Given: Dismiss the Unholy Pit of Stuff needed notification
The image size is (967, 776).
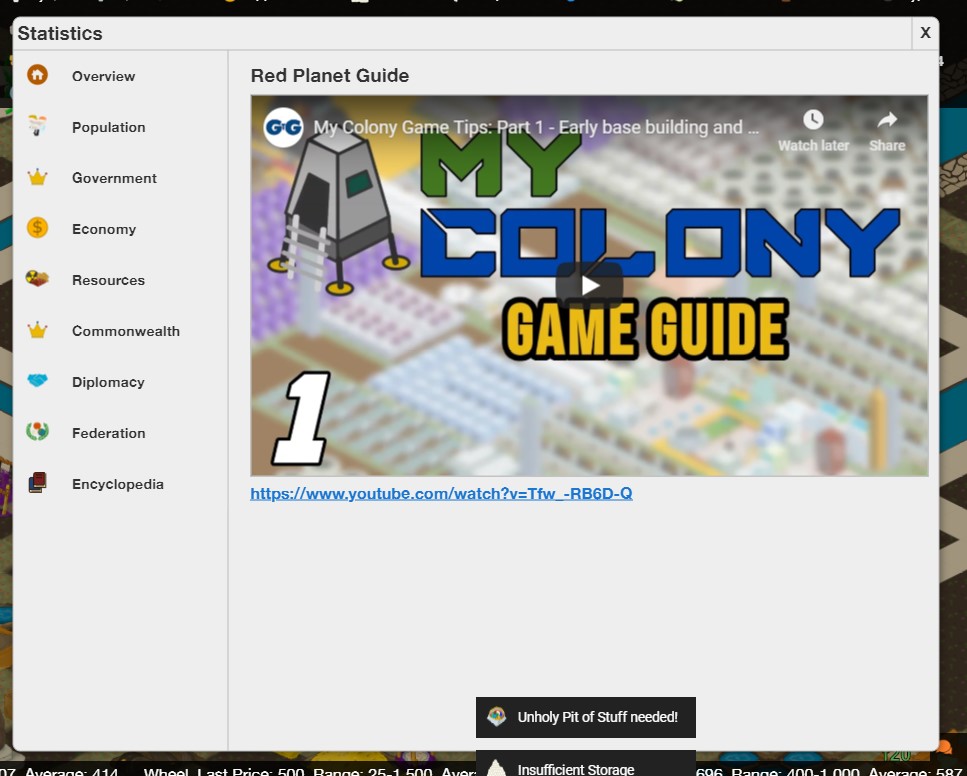Looking at the screenshot, I should point(585,717).
